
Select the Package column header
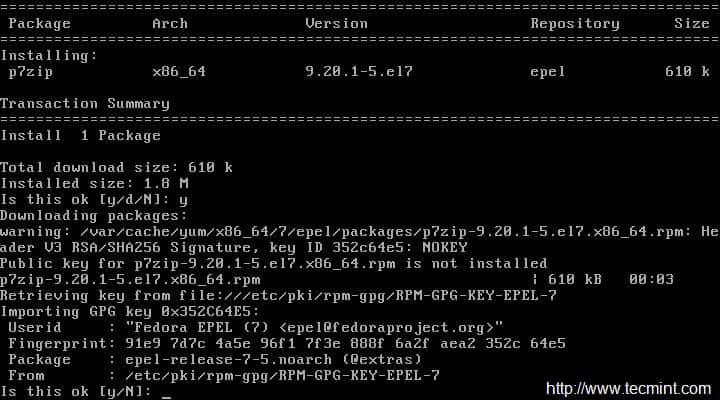pyautogui.click(x=39, y=24)
